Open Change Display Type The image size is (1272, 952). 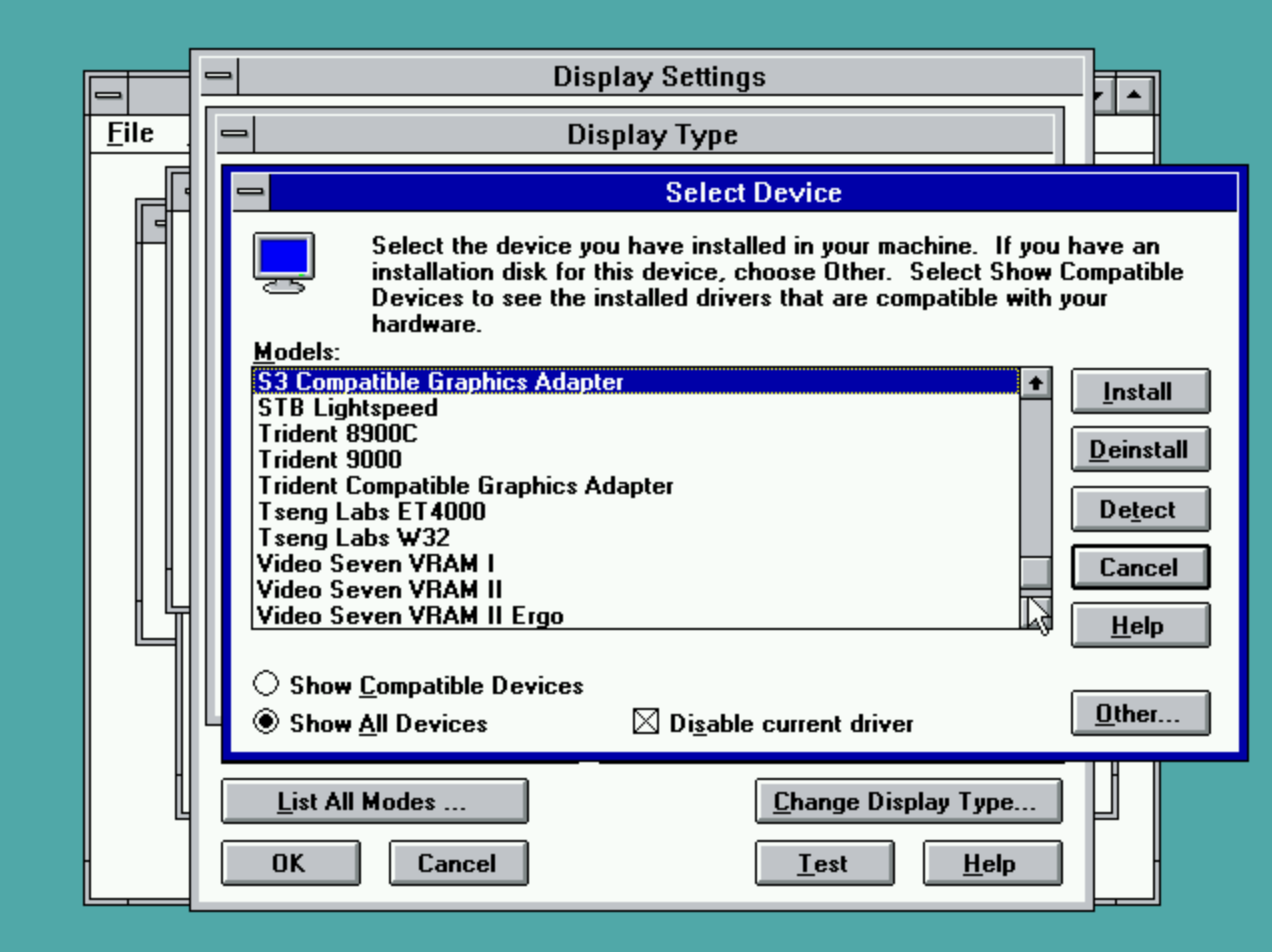909,801
